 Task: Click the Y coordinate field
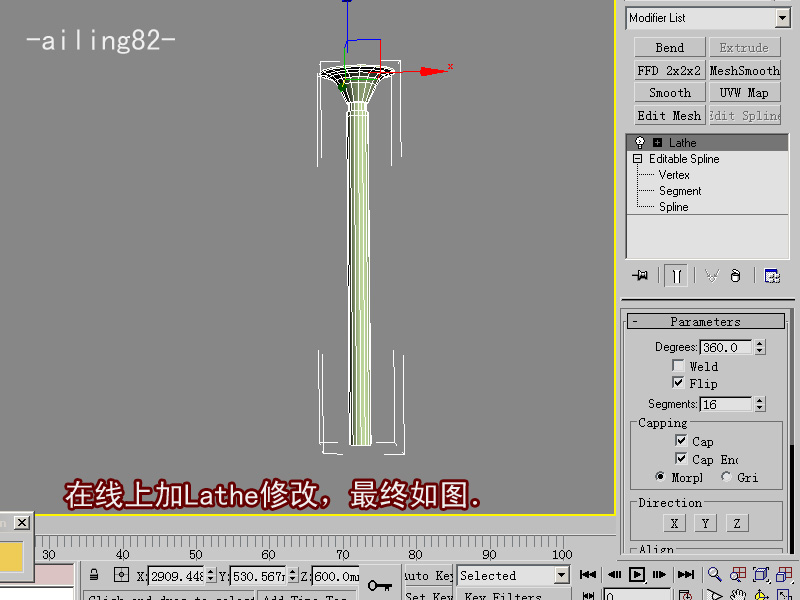click(x=259, y=577)
